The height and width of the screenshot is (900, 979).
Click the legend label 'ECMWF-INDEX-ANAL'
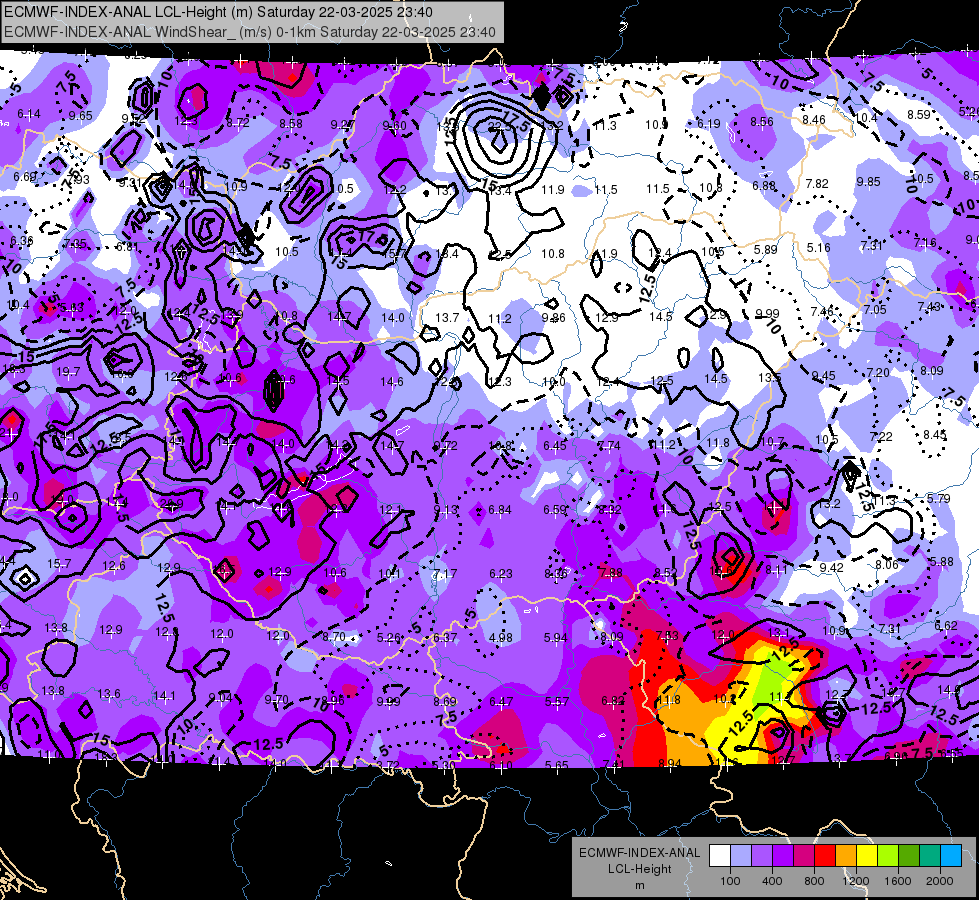[639, 853]
